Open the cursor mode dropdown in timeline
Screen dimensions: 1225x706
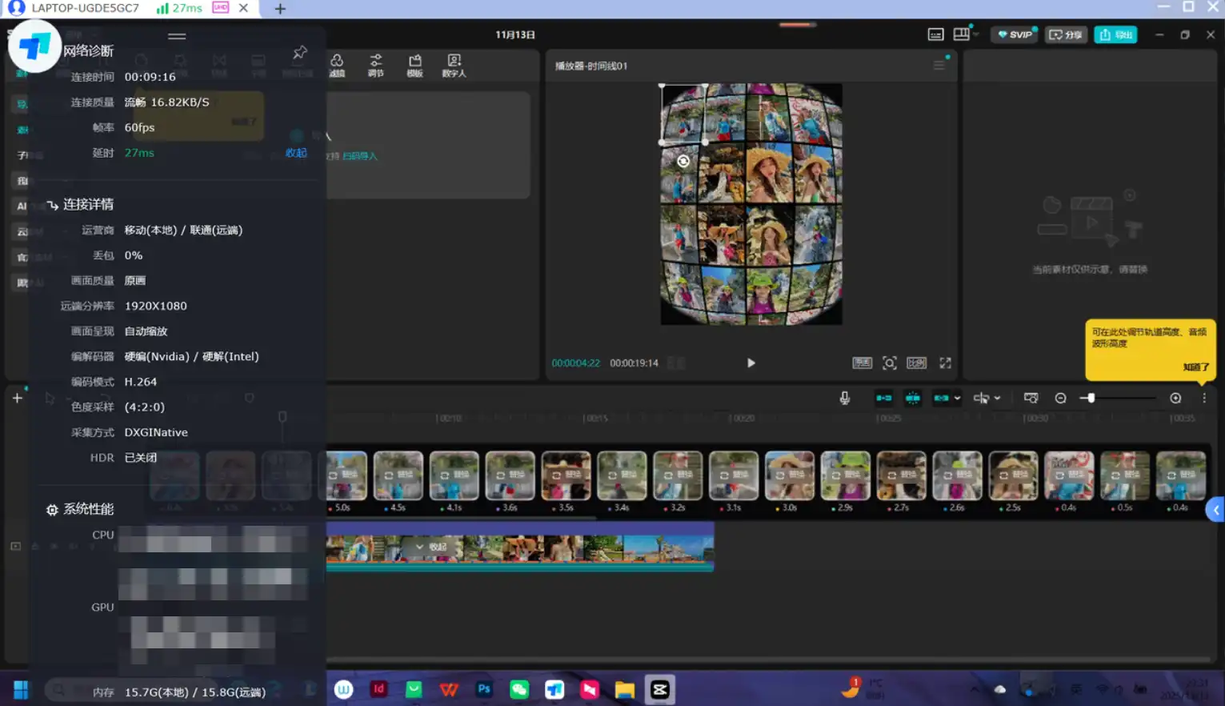pos(997,398)
